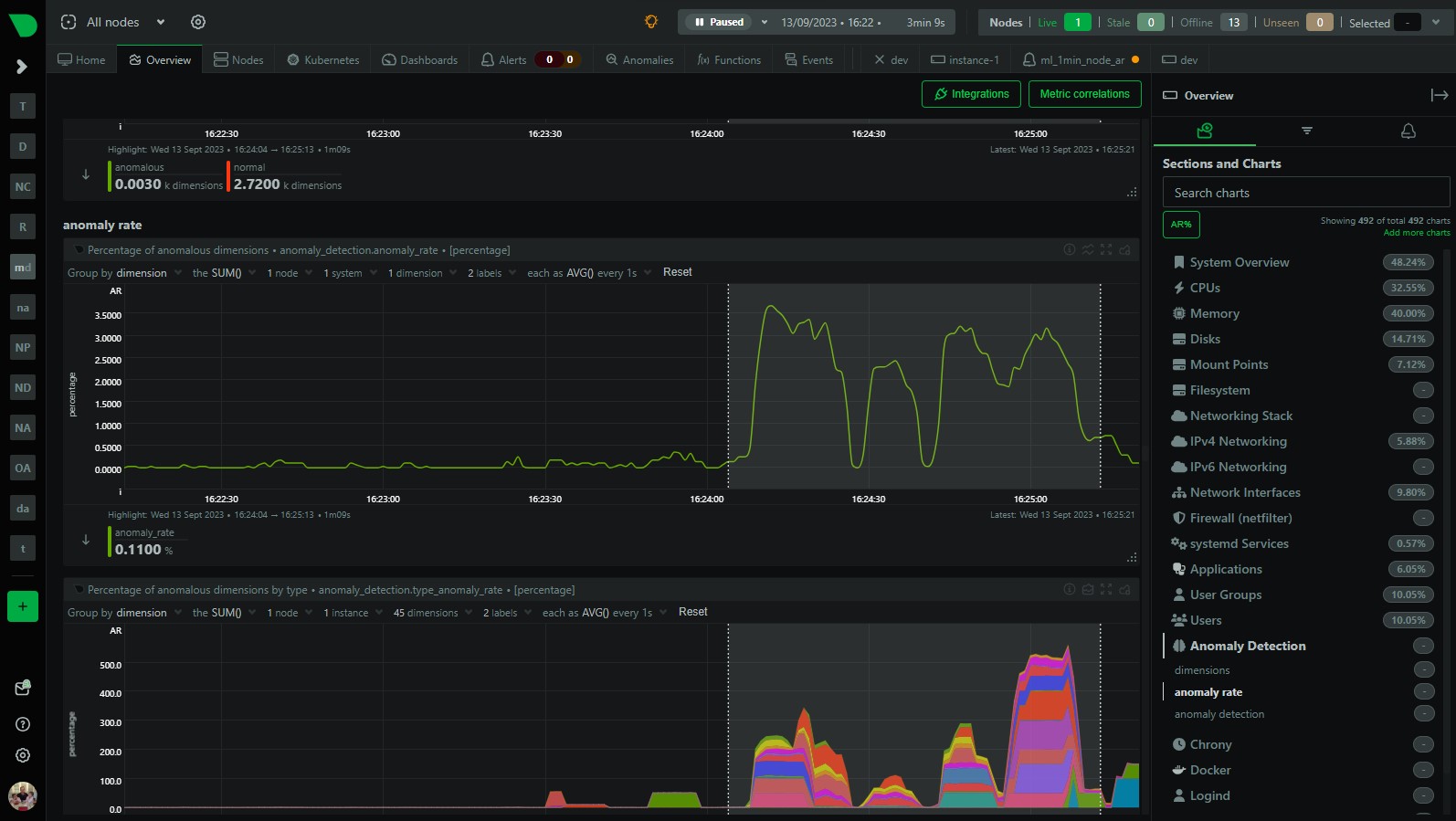Open the alerts bell tab in right sidebar
Viewport: 1456px width, 821px height.
1409,131
